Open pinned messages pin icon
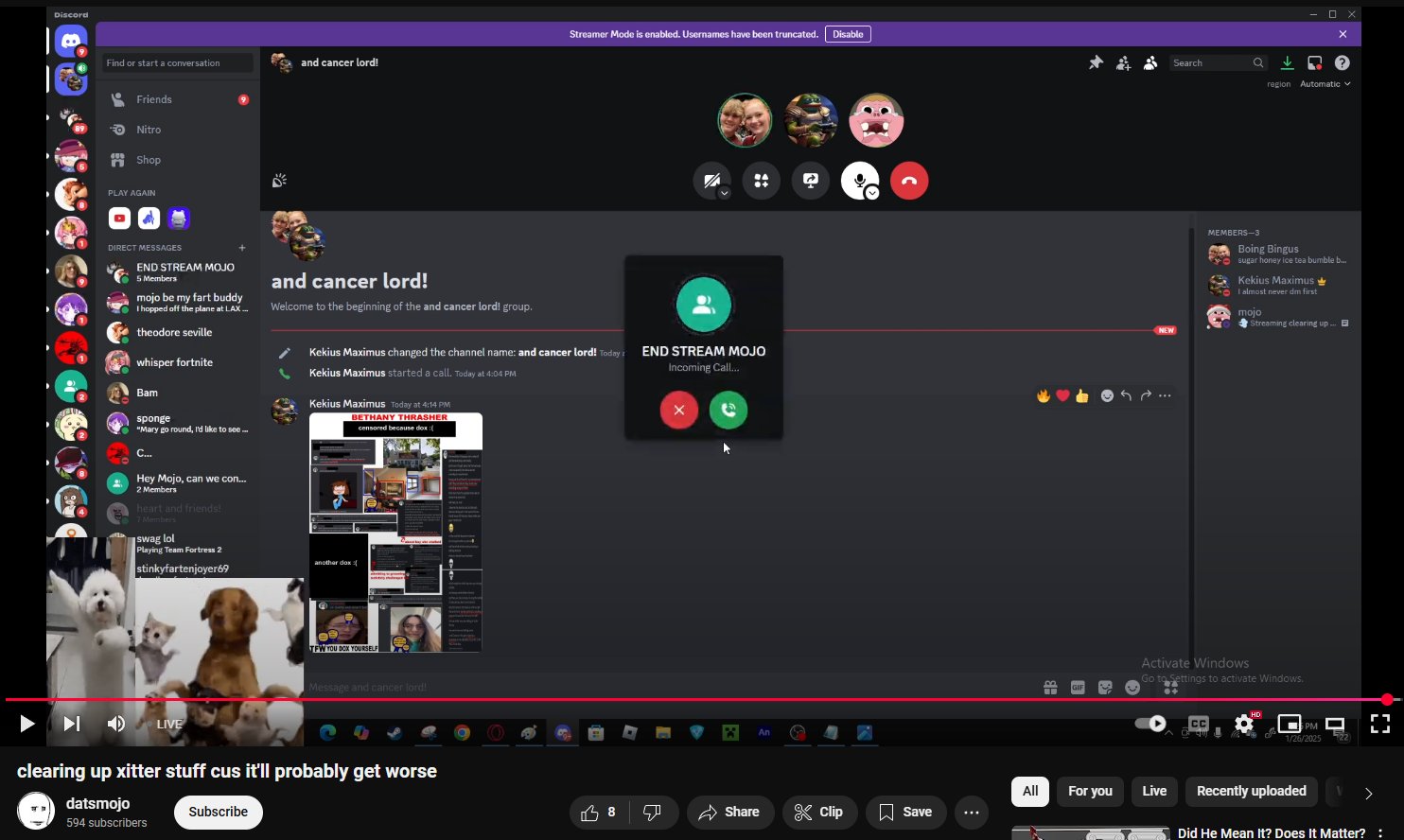Screen dimensions: 1404x840 [1096, 62]
